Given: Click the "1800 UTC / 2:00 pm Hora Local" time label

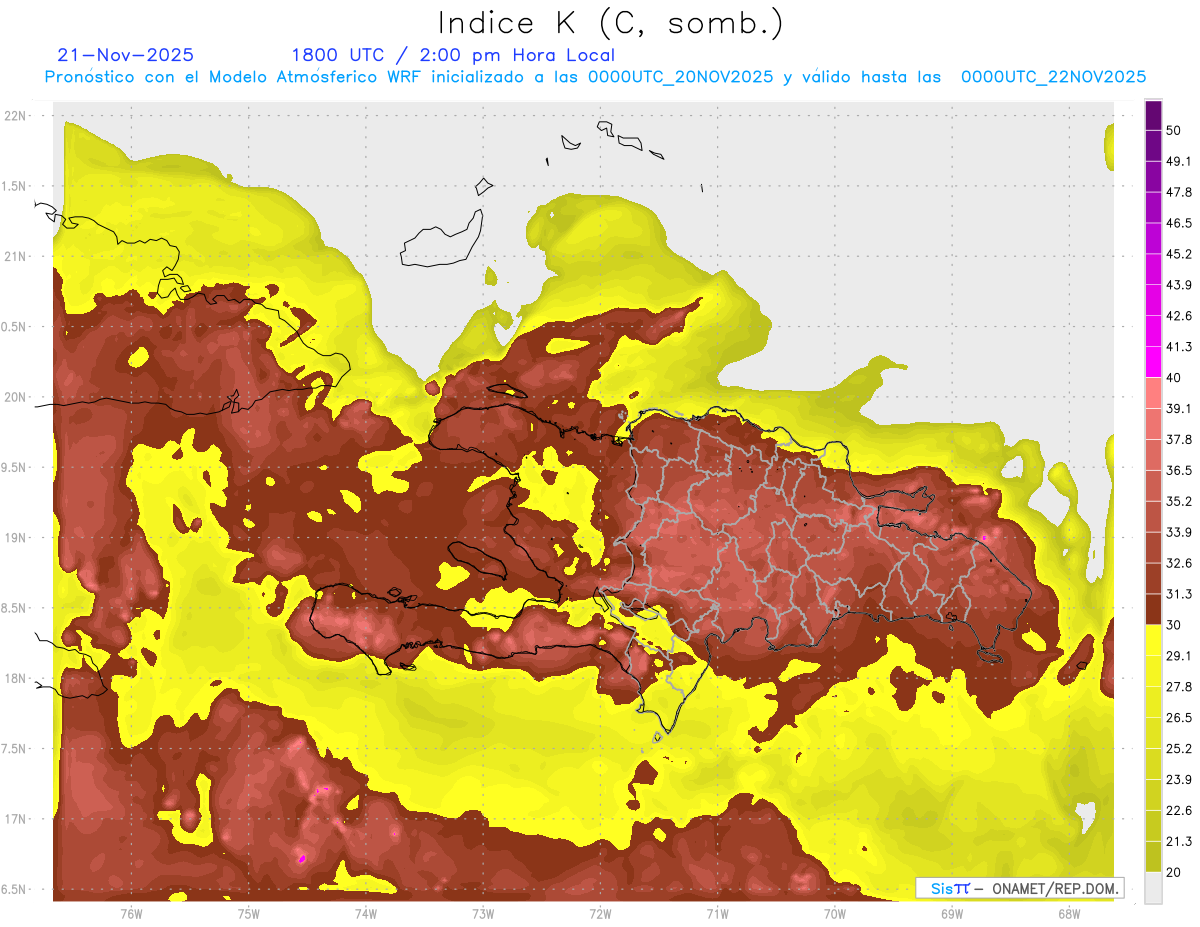Looking at the screenshot, I should pyautogui.click(x=453, y=55).
